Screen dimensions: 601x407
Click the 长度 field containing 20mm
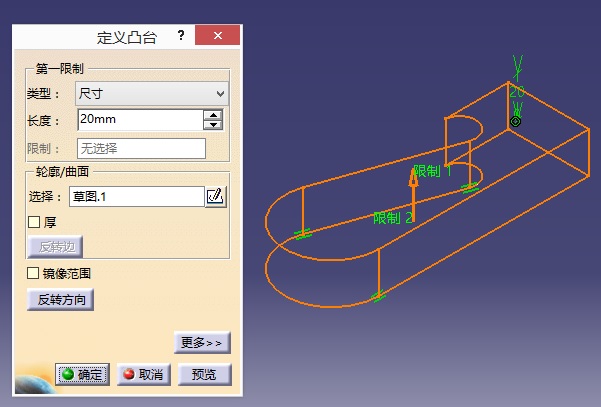coord(138,120)
